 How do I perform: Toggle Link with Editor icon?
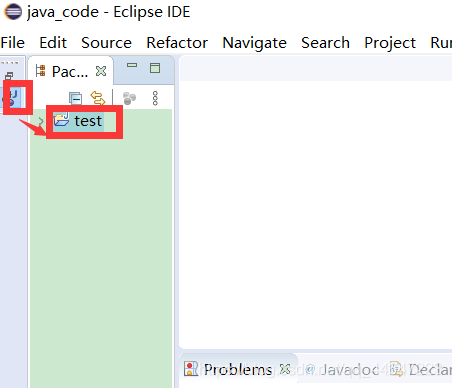click(98, 98)
